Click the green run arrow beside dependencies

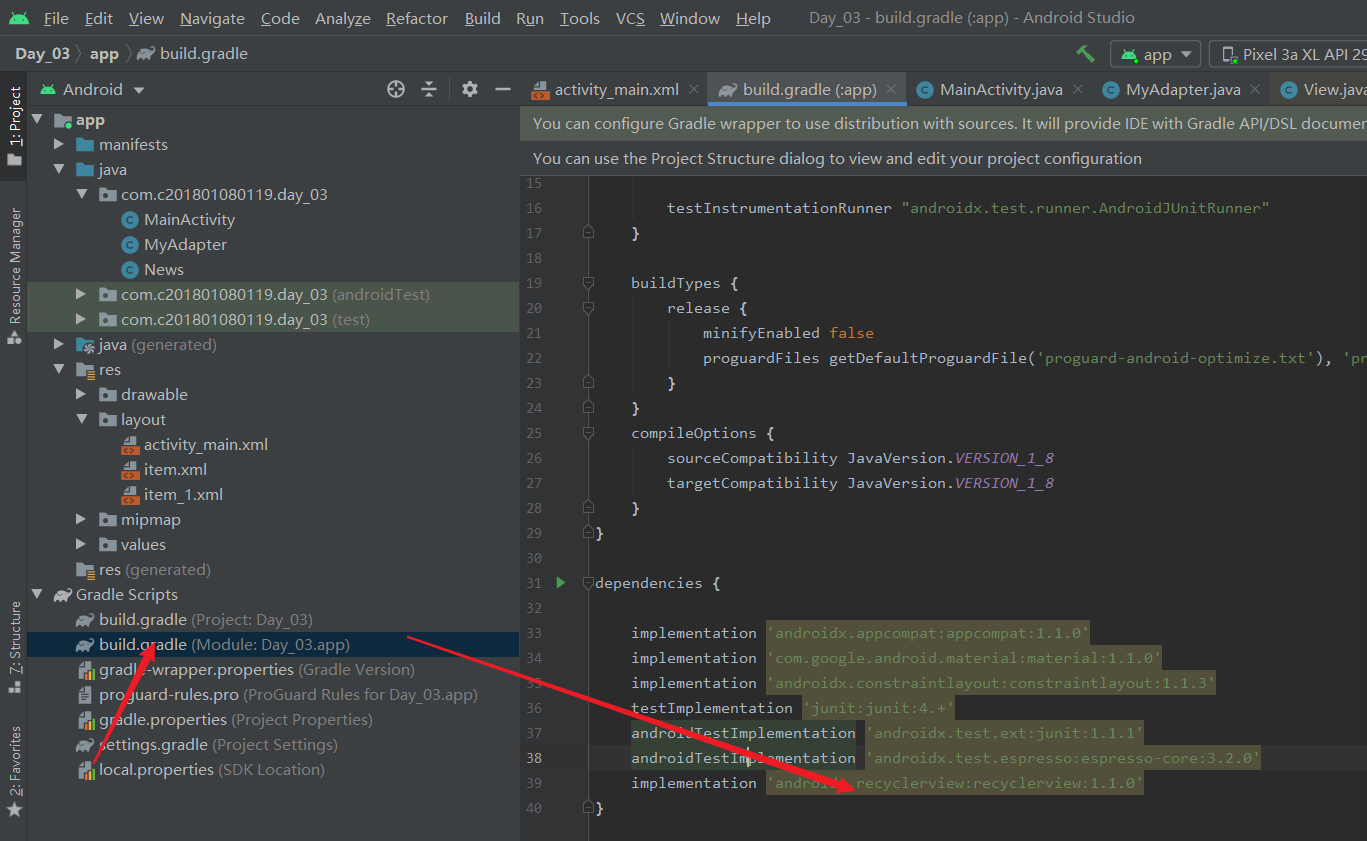[x=560, y=583]
